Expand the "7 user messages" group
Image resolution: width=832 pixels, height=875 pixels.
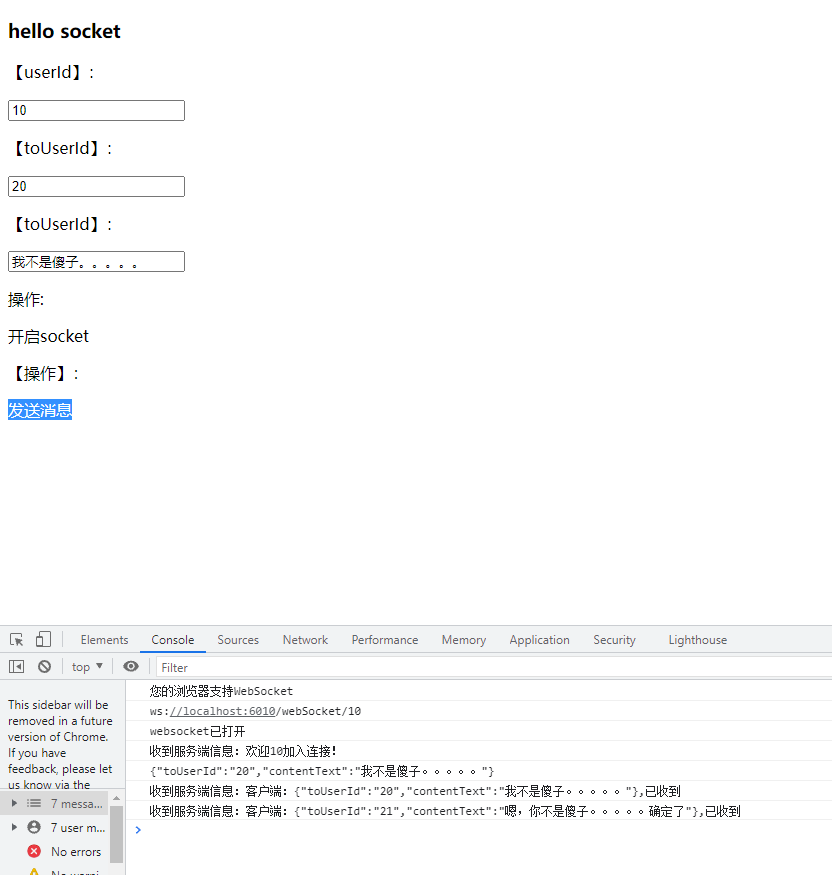click(x=12, y=827)
